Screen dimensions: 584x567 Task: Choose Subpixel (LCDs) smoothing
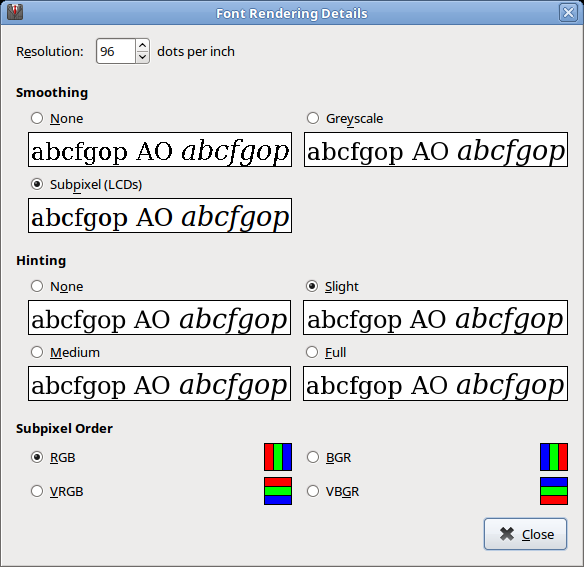point(37,184)
